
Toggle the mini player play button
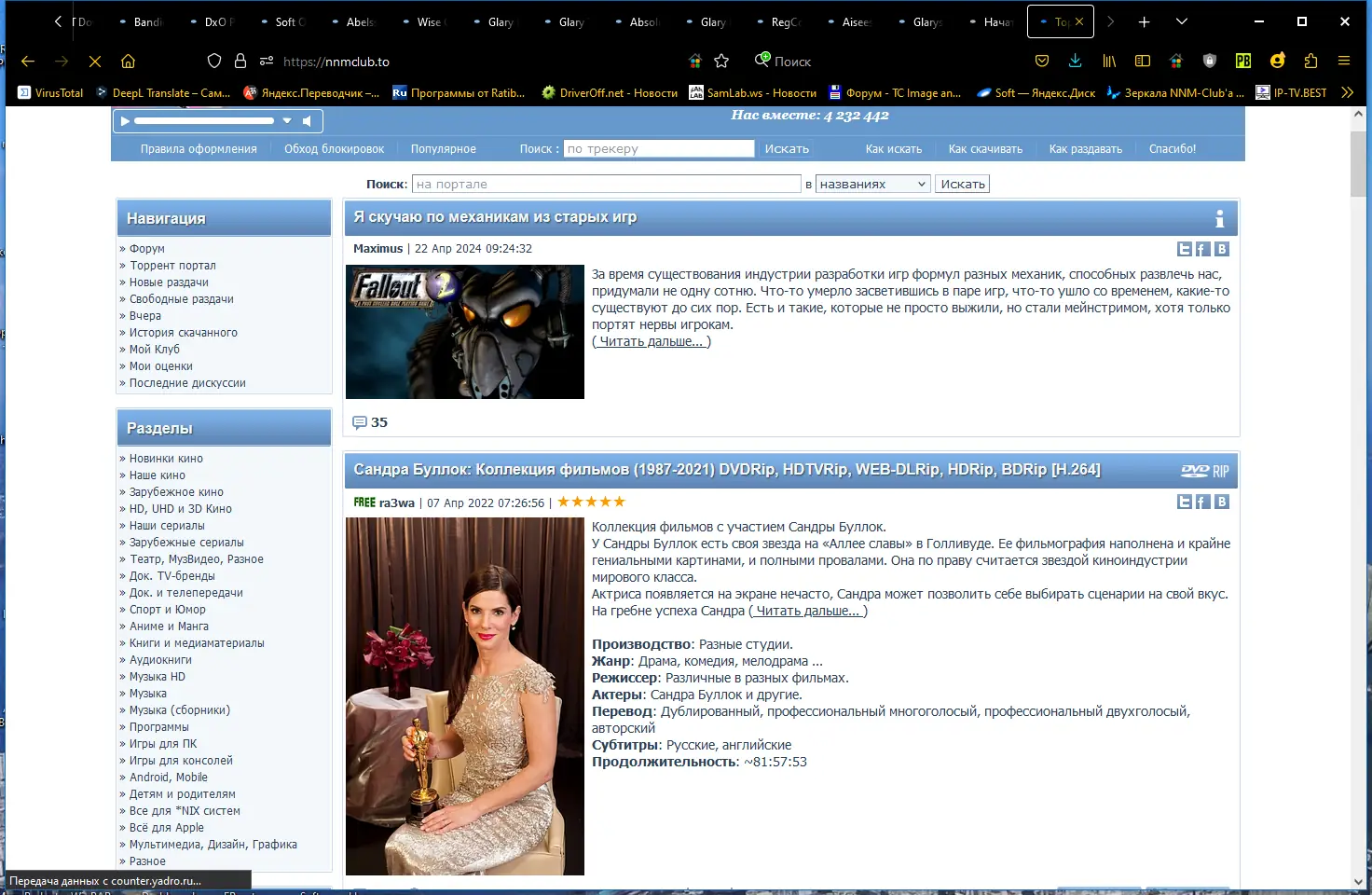pyautogui.click(x=125, y=120)
